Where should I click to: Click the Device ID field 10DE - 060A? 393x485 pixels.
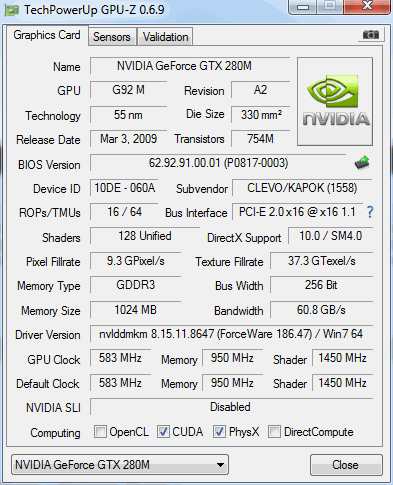coord(124,188)
